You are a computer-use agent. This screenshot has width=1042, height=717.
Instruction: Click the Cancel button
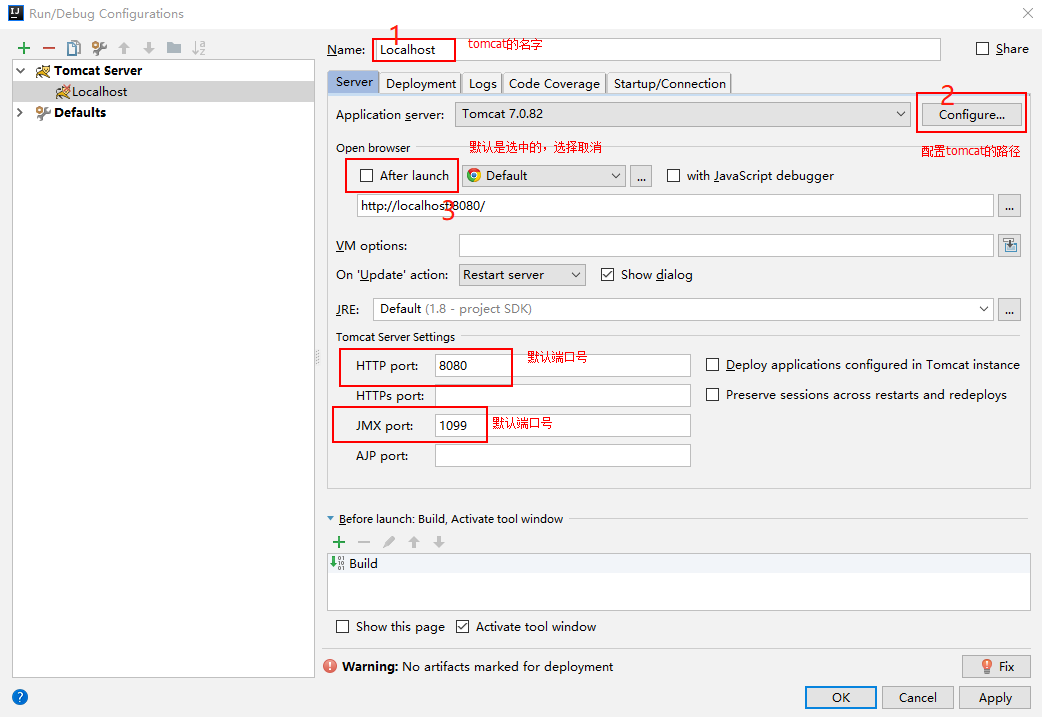[x=917, y=698]
